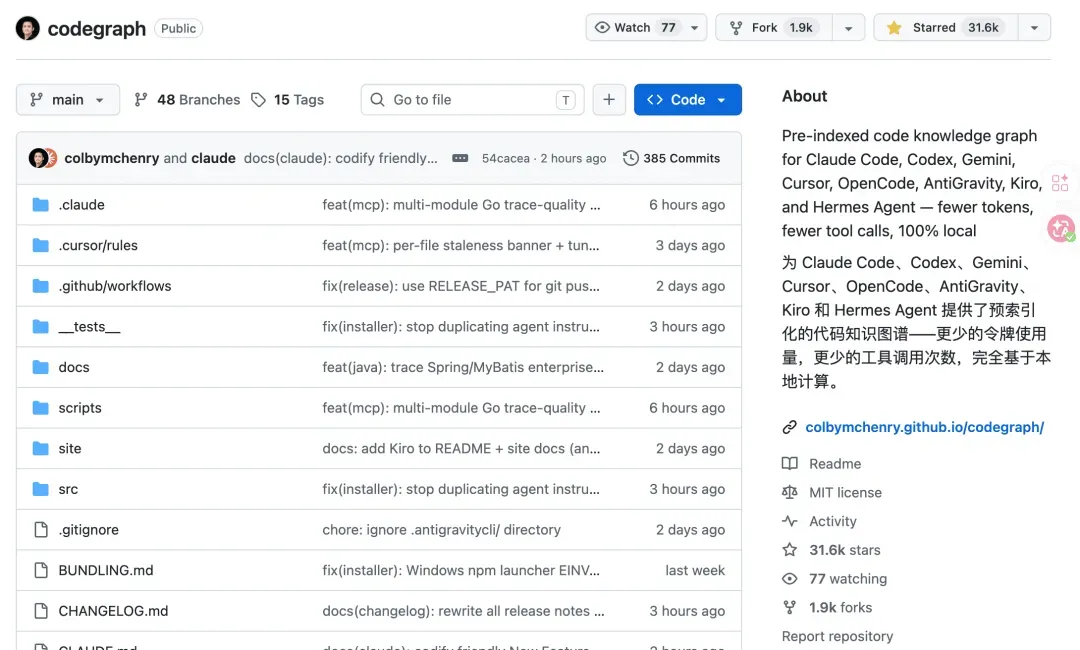
Task: Click the .cursor/rules folder icon
Action: tap(41, 245)
